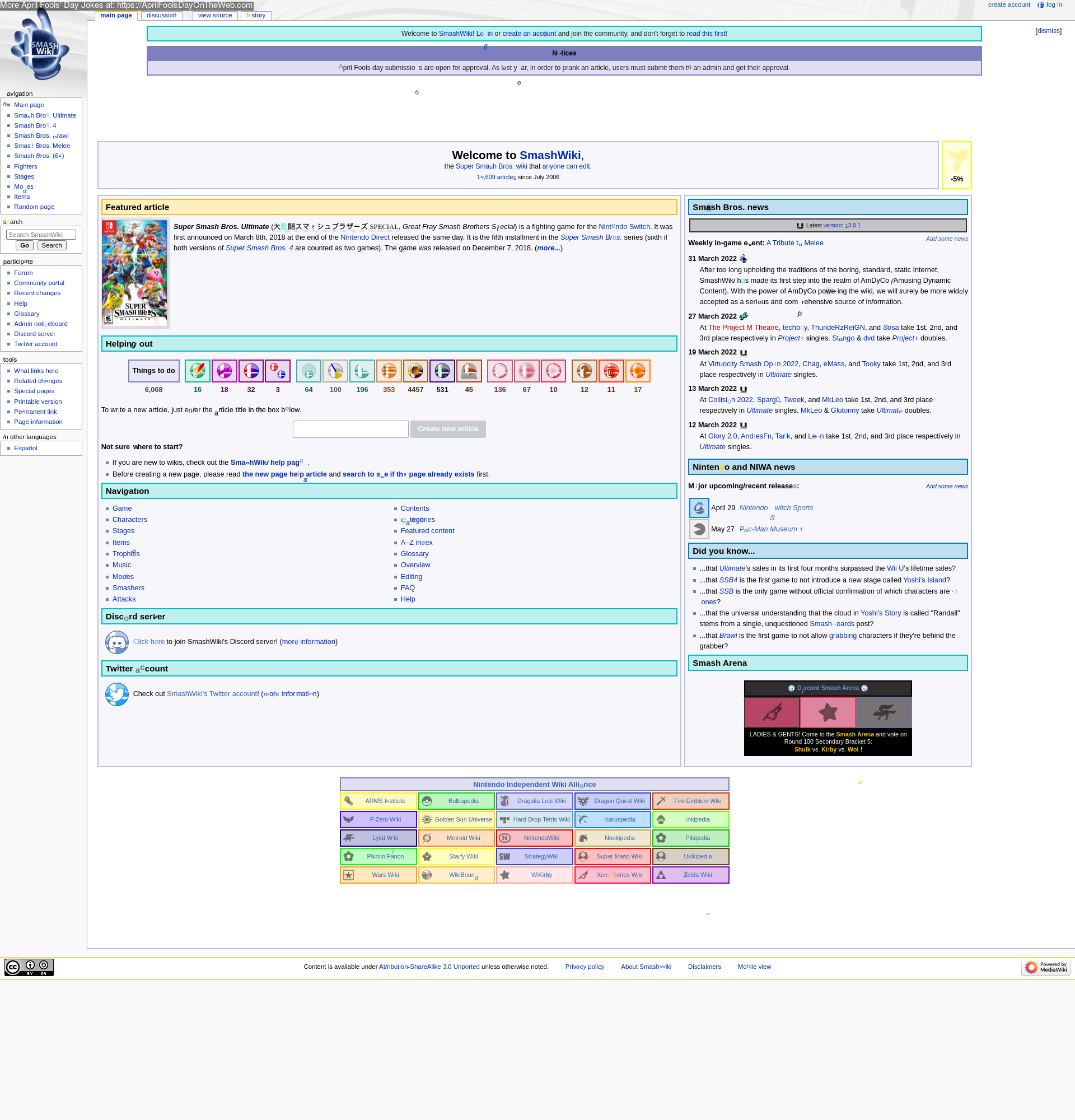
Task: Open the icon above count 17
Action: [638, 371]
